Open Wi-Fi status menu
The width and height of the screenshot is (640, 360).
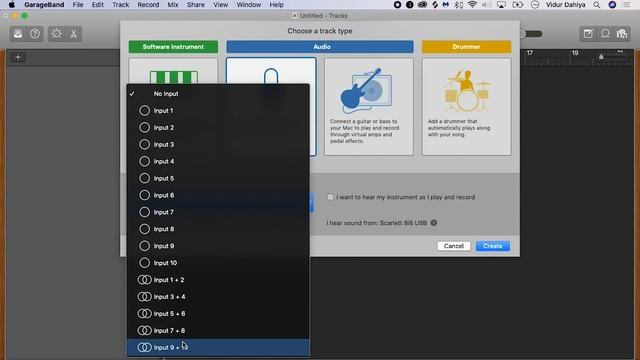pos(472,5)
